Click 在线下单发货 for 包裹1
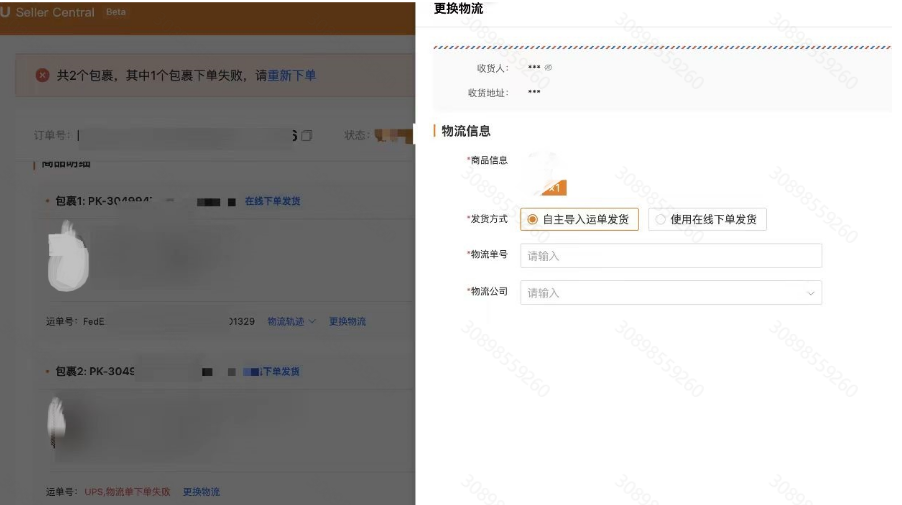The image size is (902, 505). tap(272, 201)
